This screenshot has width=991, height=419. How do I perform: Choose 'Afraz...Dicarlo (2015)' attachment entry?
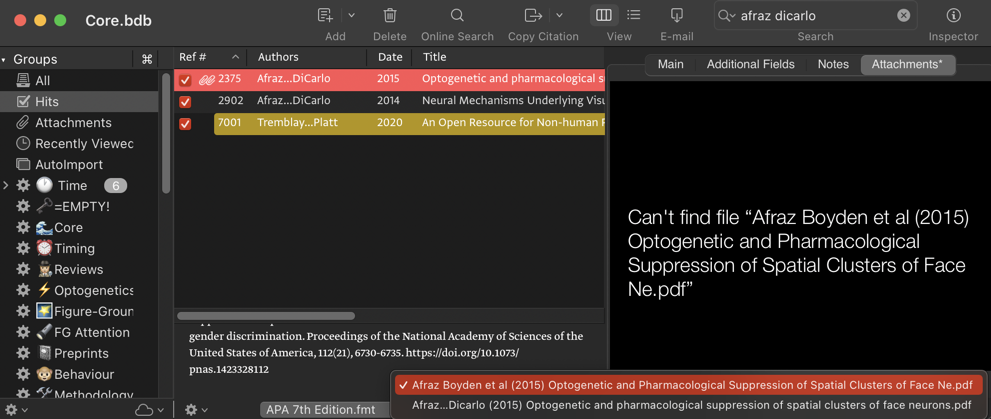pos(689,405)
